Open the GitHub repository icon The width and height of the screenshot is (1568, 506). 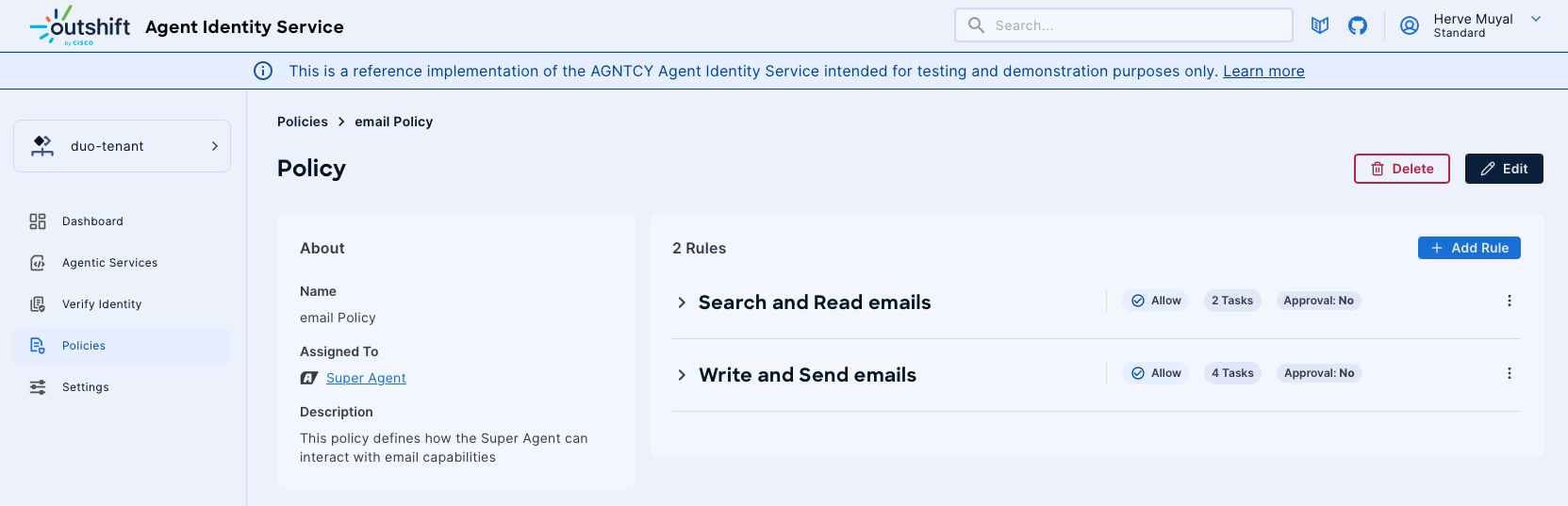click(x=1358, y=25)
